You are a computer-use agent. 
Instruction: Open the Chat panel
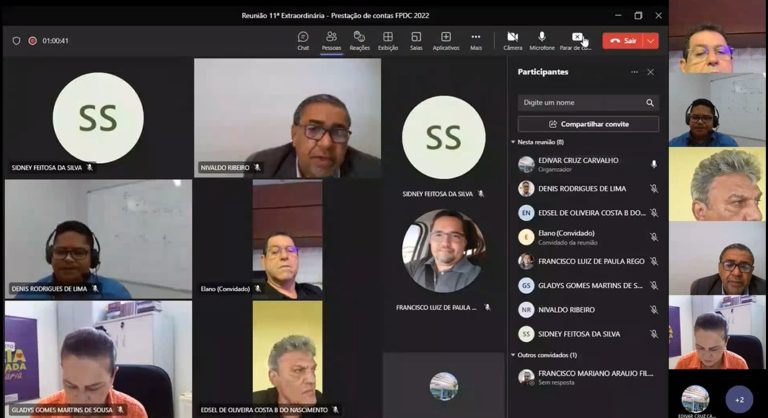click(303, 41)
